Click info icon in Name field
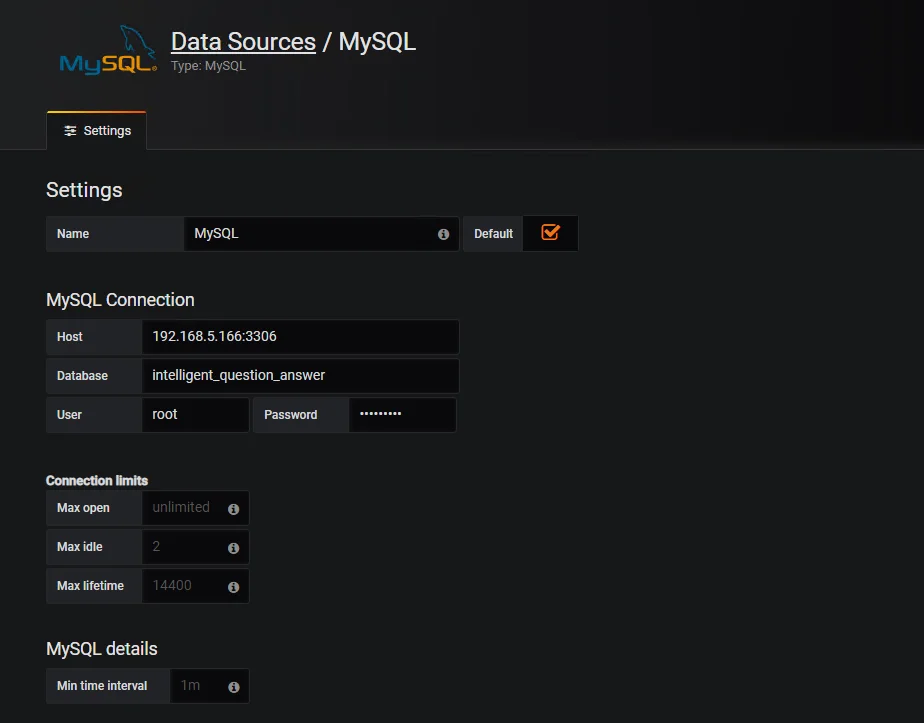The height and width of the screenshot is (723, 924). tap(443, 235)
